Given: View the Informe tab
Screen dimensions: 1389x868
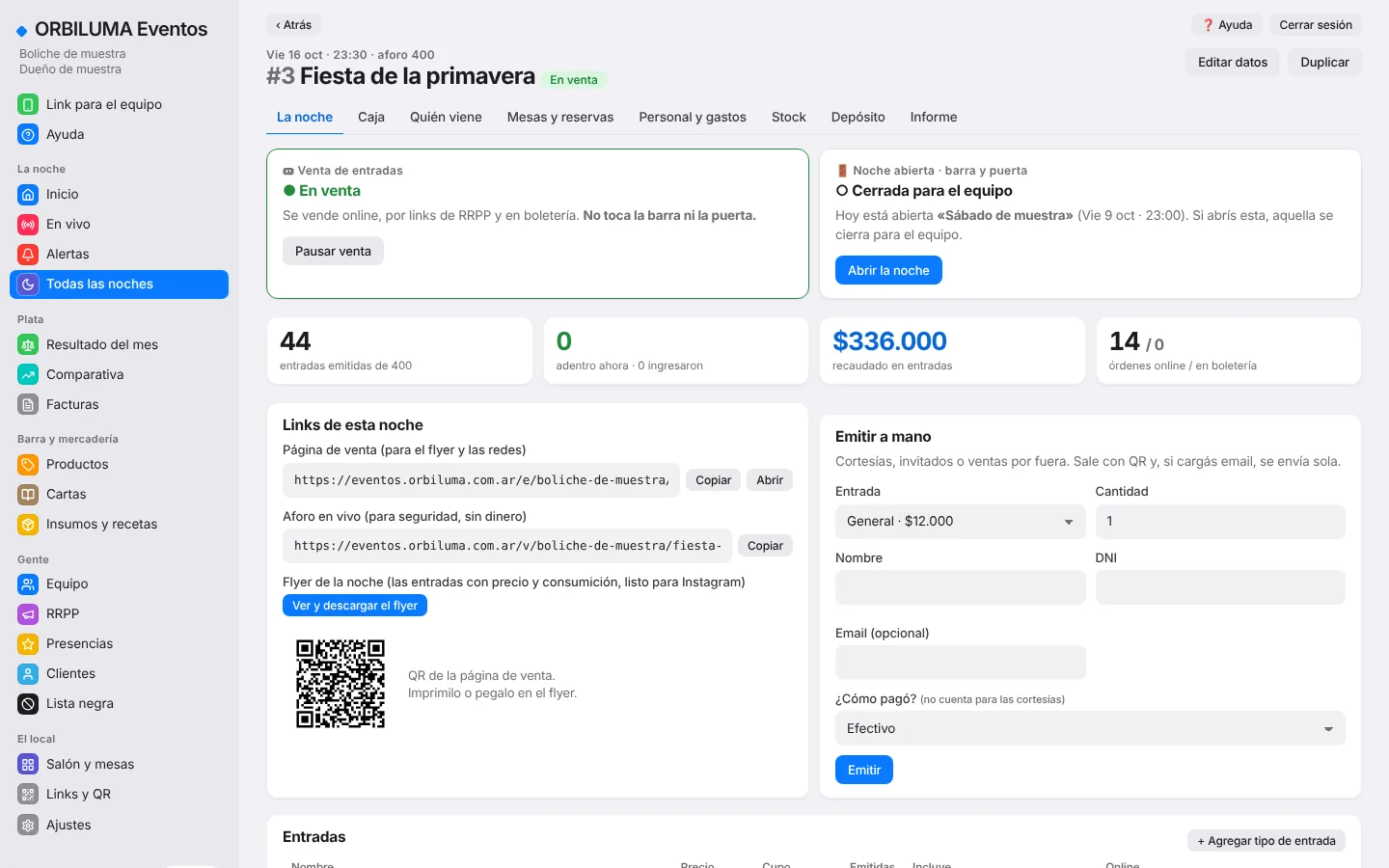Looking at the screenshot, I should point(934,117).
